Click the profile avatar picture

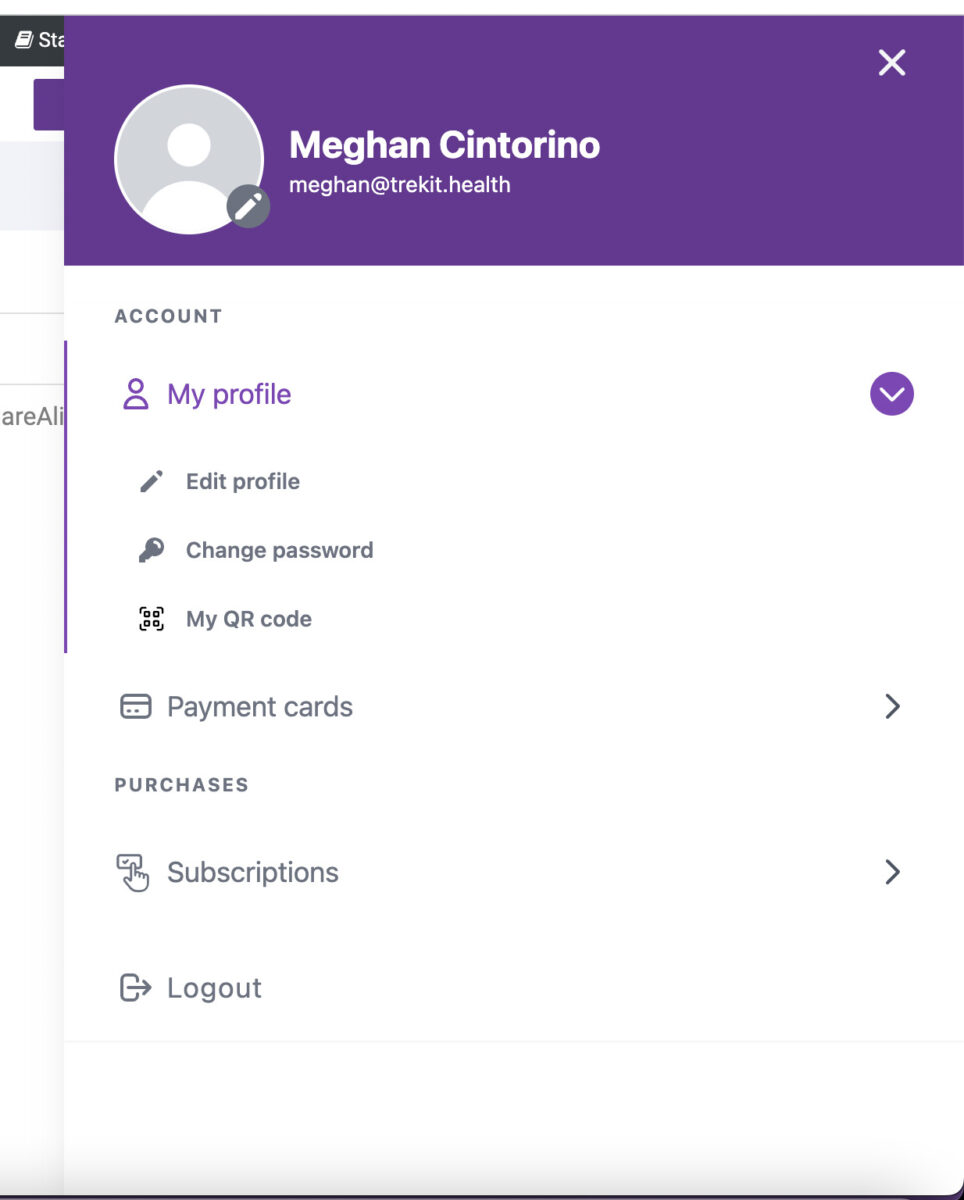pos(189,159)
